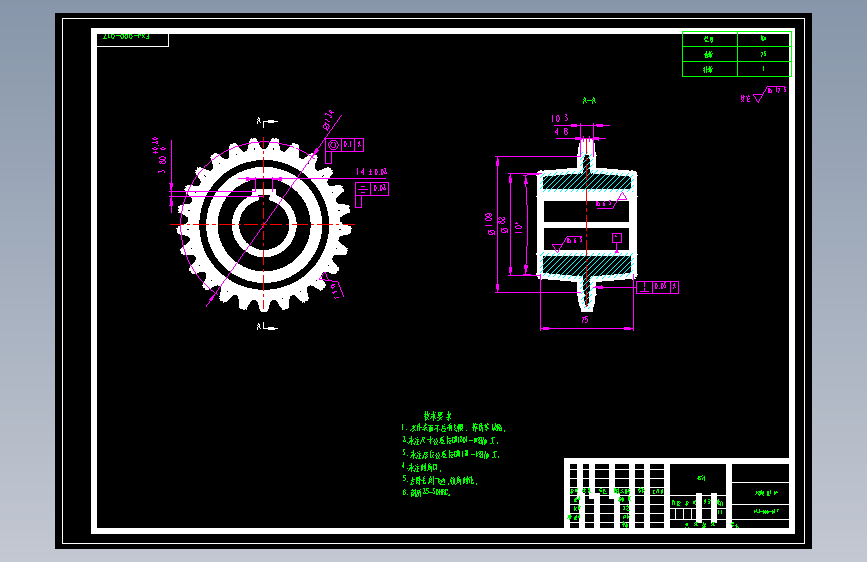Select technical requirement line 1
Viewport: 867px width, 562px height.
(x=453, y=428)
